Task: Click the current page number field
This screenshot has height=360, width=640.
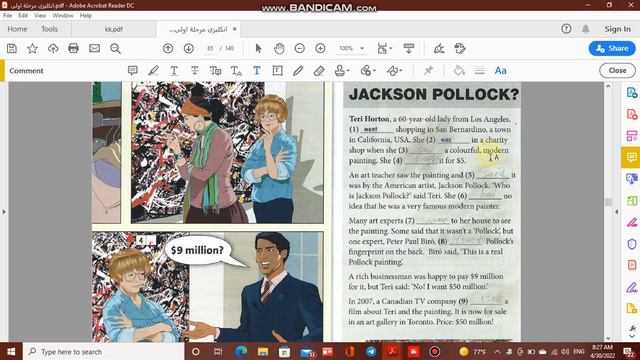Action: [x=210, y=49]
